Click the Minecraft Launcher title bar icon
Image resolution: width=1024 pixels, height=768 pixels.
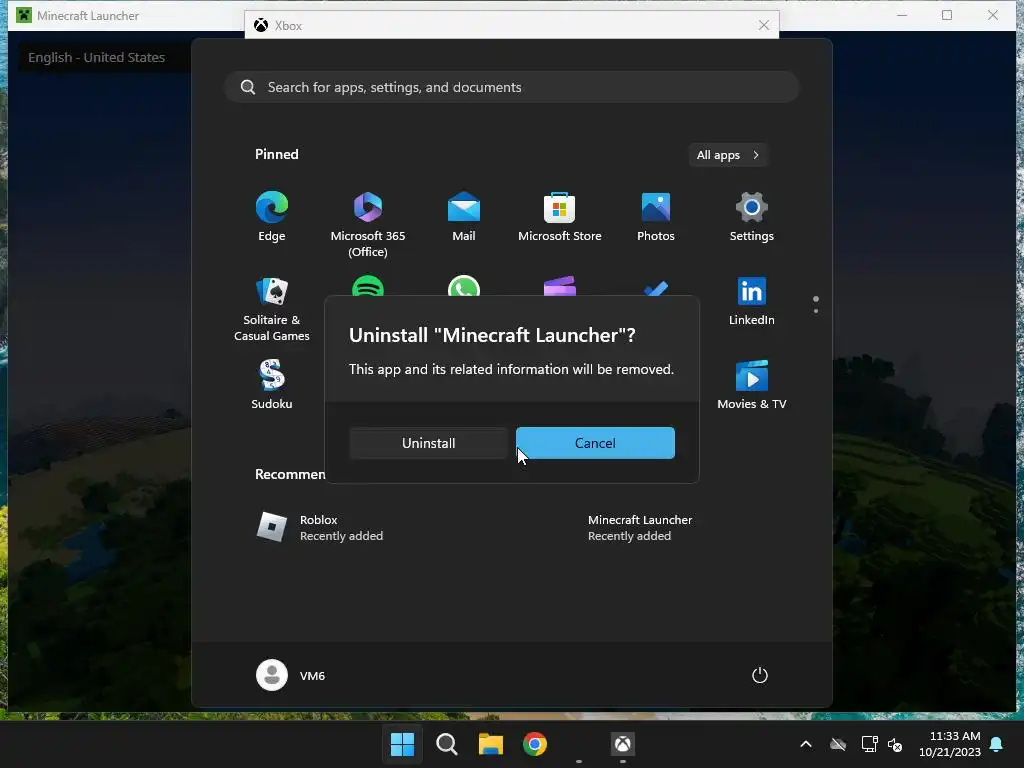[24, 15]
